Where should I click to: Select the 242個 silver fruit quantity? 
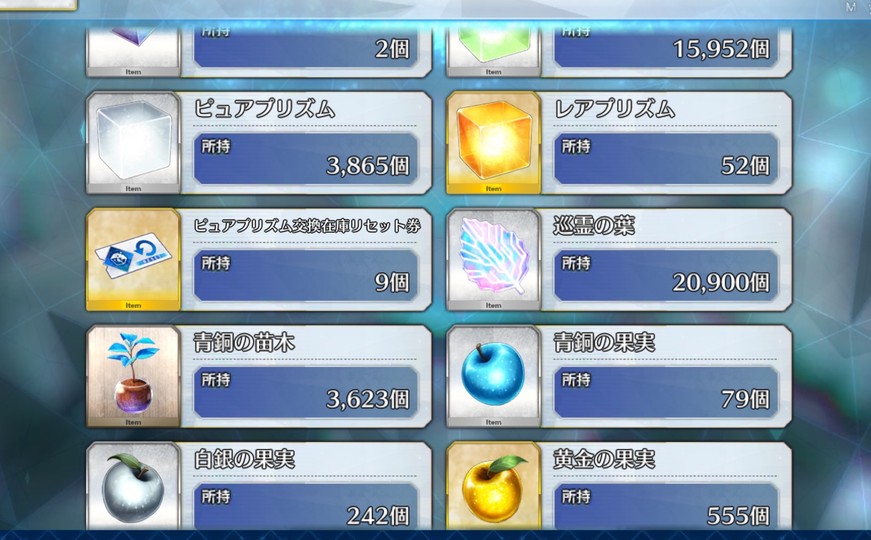coord(378,516)
